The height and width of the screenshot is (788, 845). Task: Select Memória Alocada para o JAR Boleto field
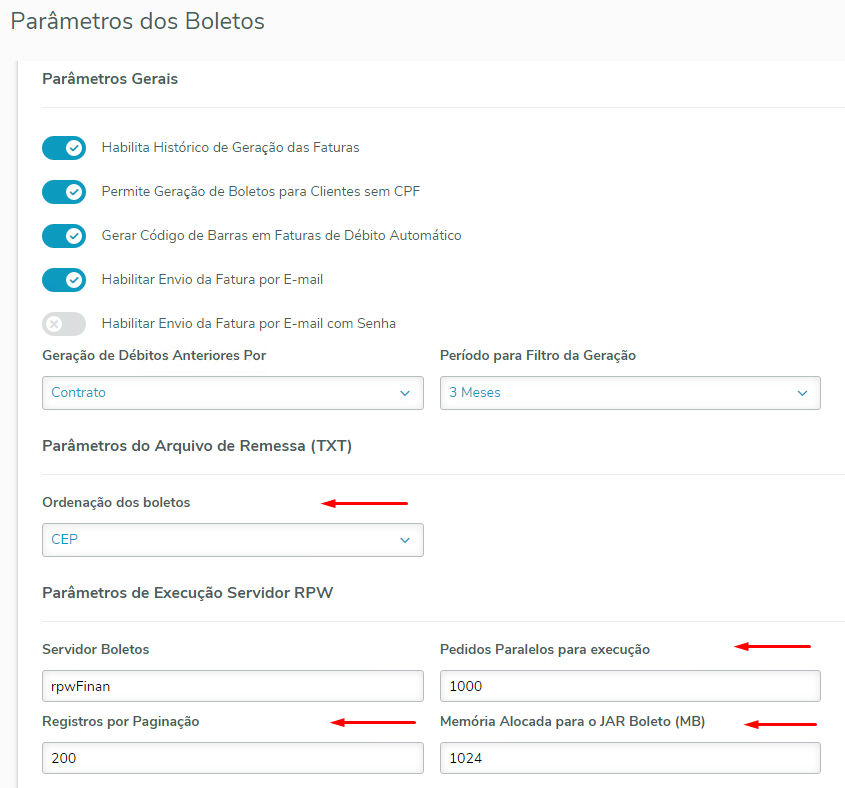click(630, 758)
